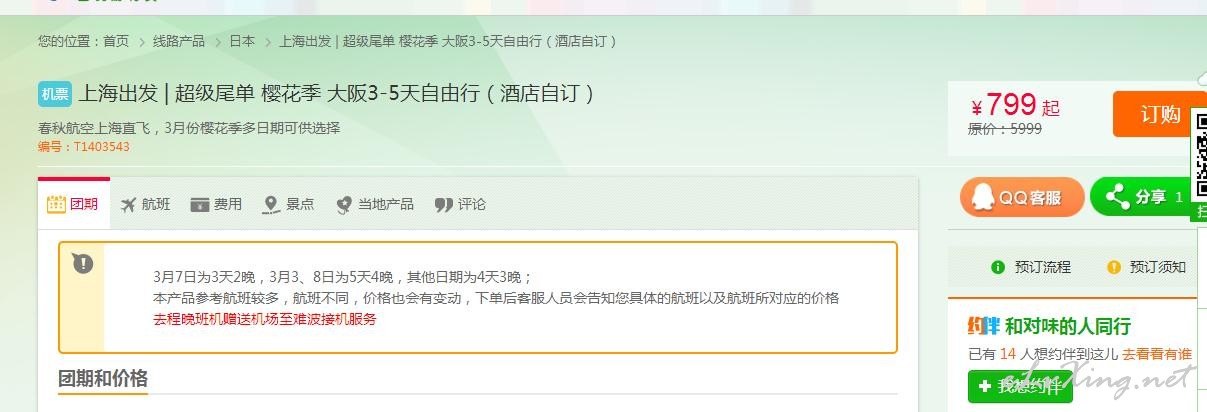This screenshot has height=412, width=1207.
Task: Click the green 我想约伴 button
Action: point(1020,386)
